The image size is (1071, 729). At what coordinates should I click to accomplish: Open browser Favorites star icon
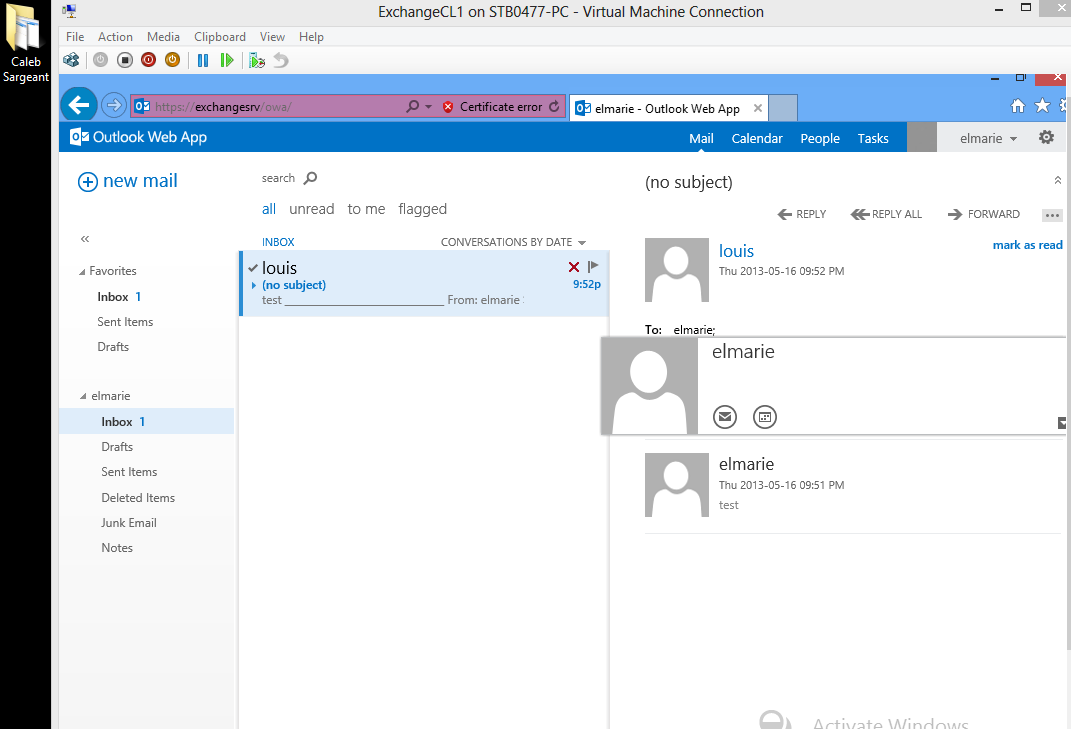(1042, 105)
